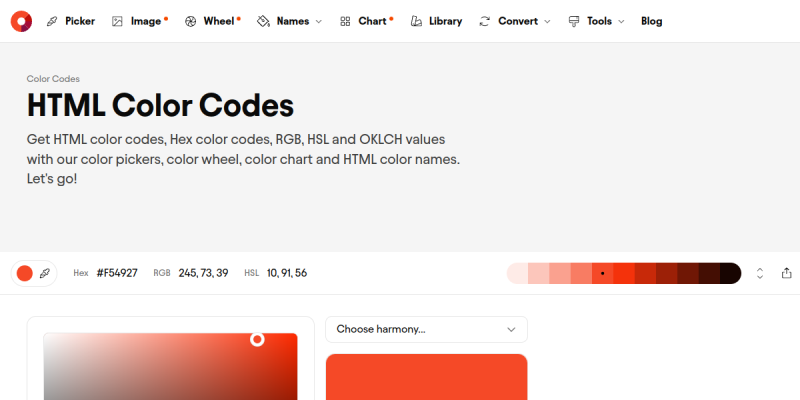Viewport: 800px width, 400px height.
Task: Click inside the saturation gradient area
Action: click(x=170, y=366)
